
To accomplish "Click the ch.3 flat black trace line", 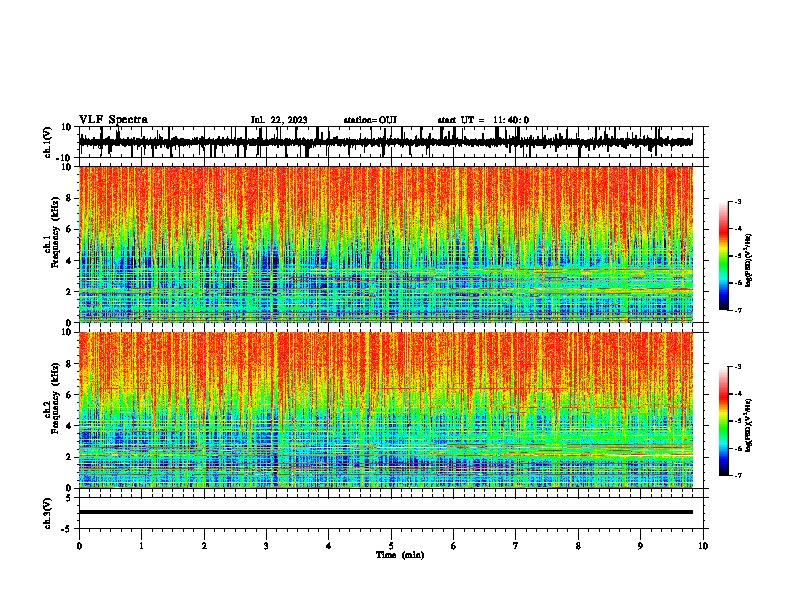I will tap(386, 512).
